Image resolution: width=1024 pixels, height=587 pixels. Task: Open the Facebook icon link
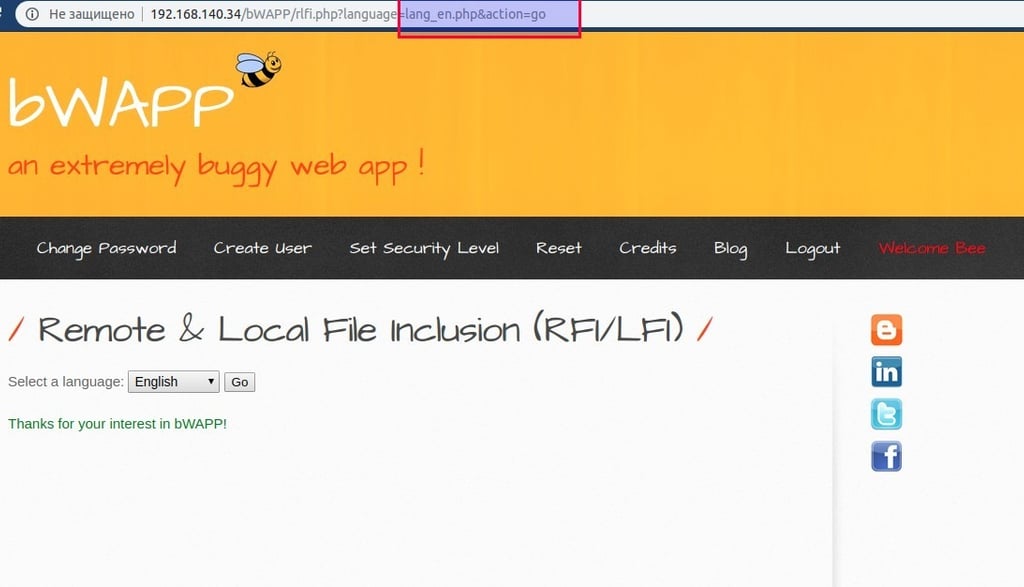coord(886,456)
